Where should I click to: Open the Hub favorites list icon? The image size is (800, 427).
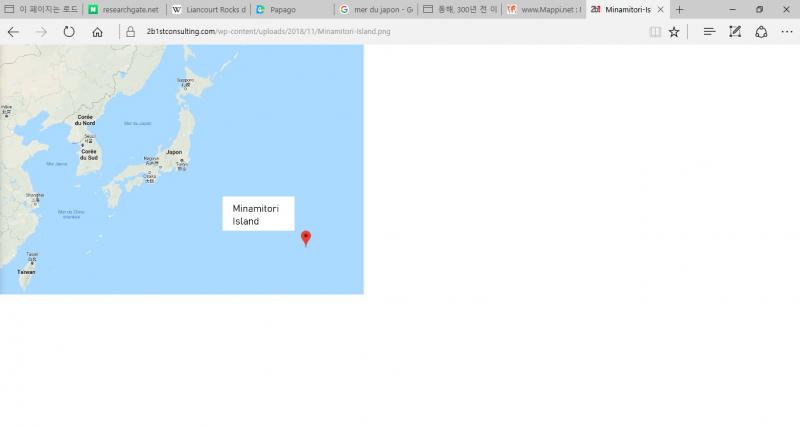(x=709, y=31)
